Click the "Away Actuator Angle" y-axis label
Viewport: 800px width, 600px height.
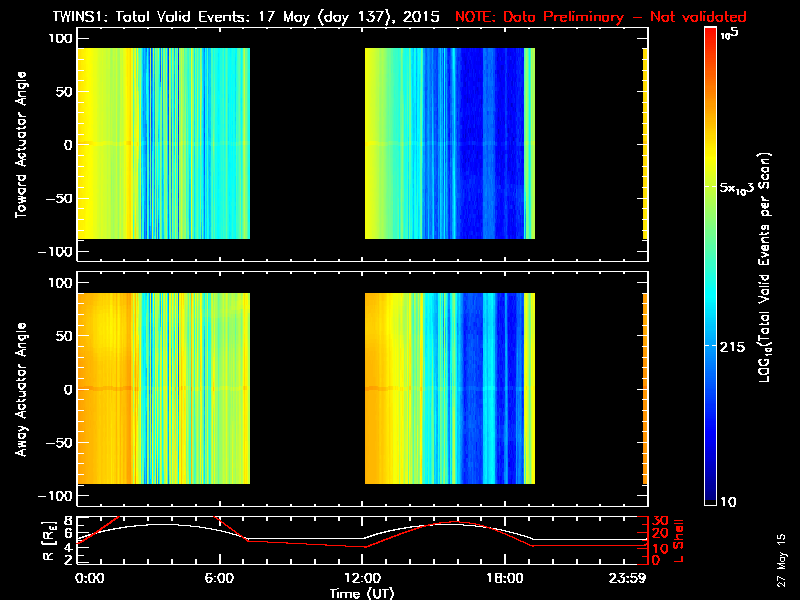[18, 389]
